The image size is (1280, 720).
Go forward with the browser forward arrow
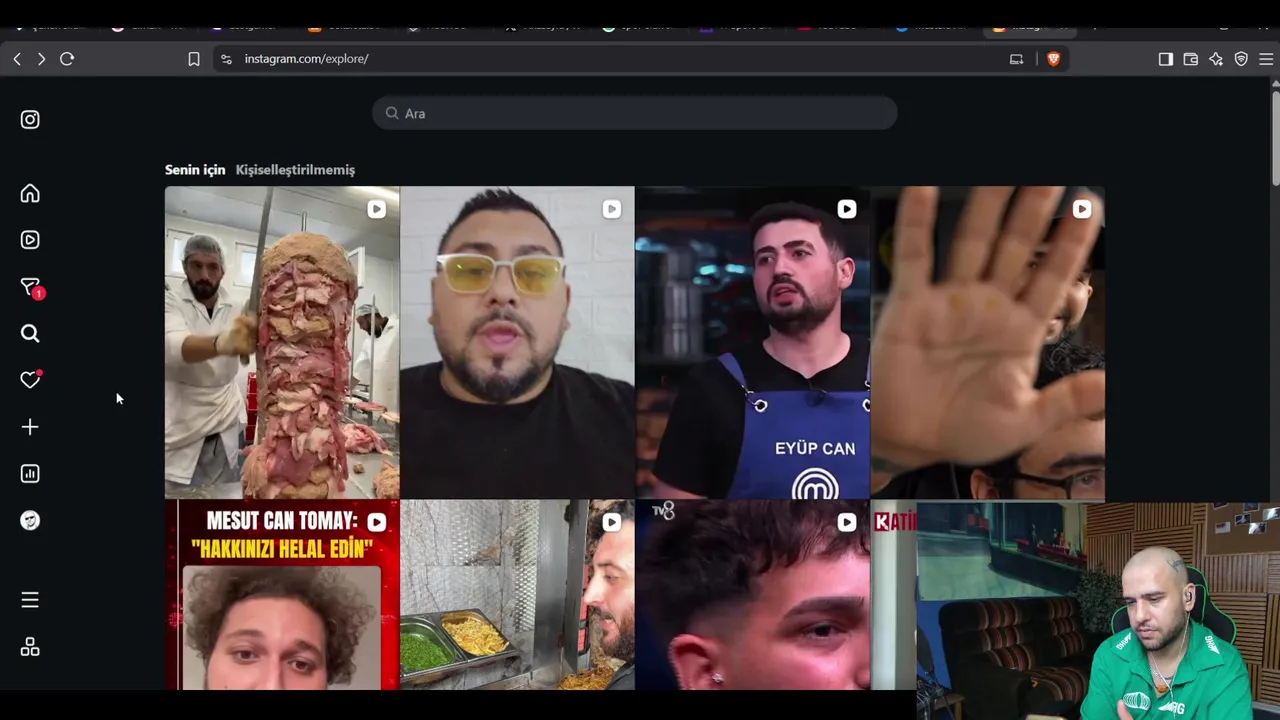point(41,59)
